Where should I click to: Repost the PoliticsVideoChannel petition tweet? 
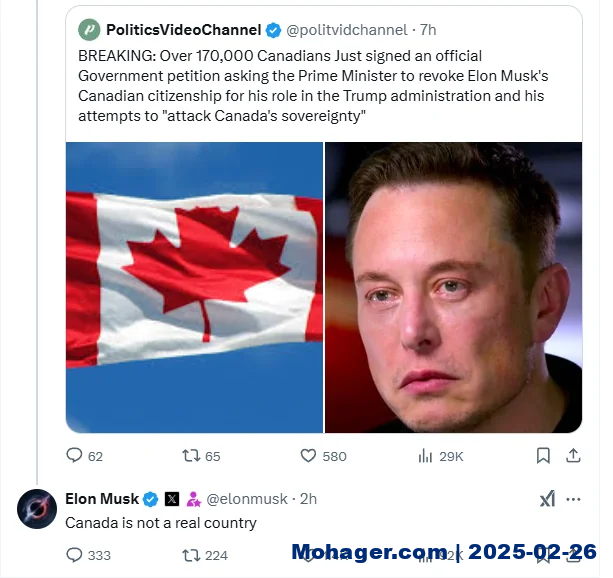[x=201, y=456]
